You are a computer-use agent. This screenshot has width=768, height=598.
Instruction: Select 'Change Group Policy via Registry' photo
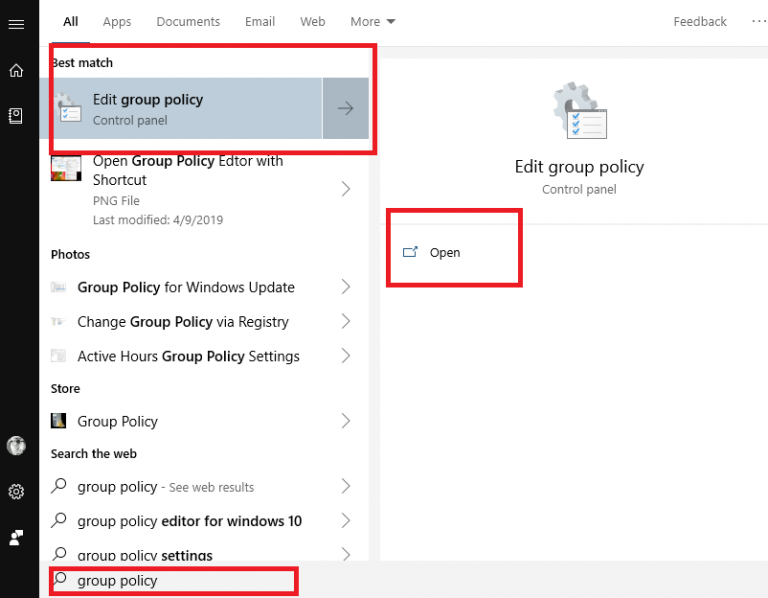(x=204, y=321)
